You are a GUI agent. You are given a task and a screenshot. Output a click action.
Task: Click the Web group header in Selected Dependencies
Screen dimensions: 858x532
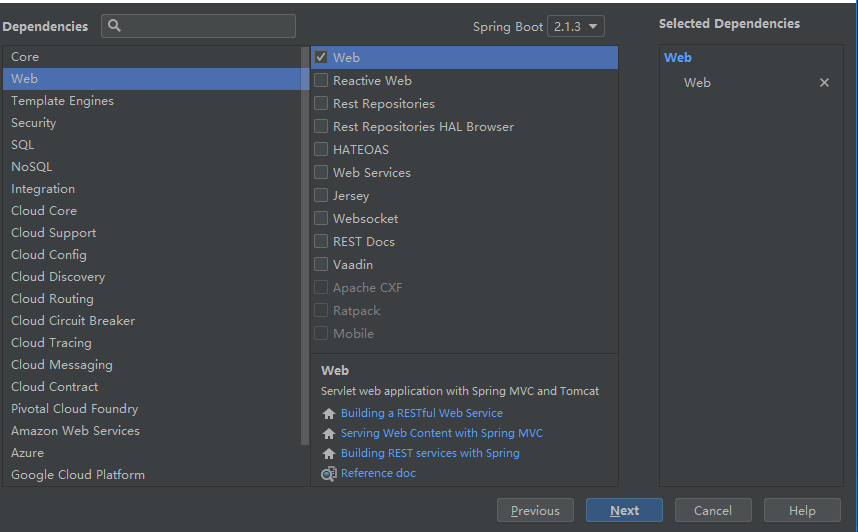(x=677, y=57)
